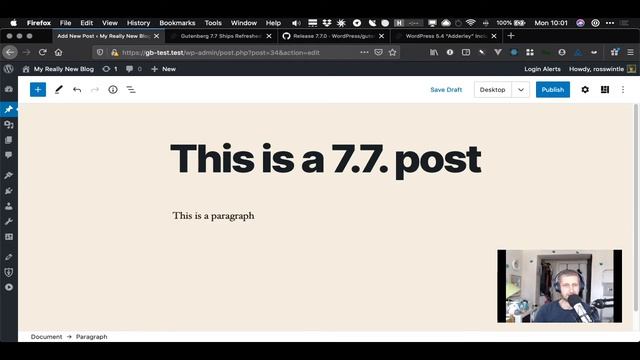Go to Firefox home page icon

point(59,52)
